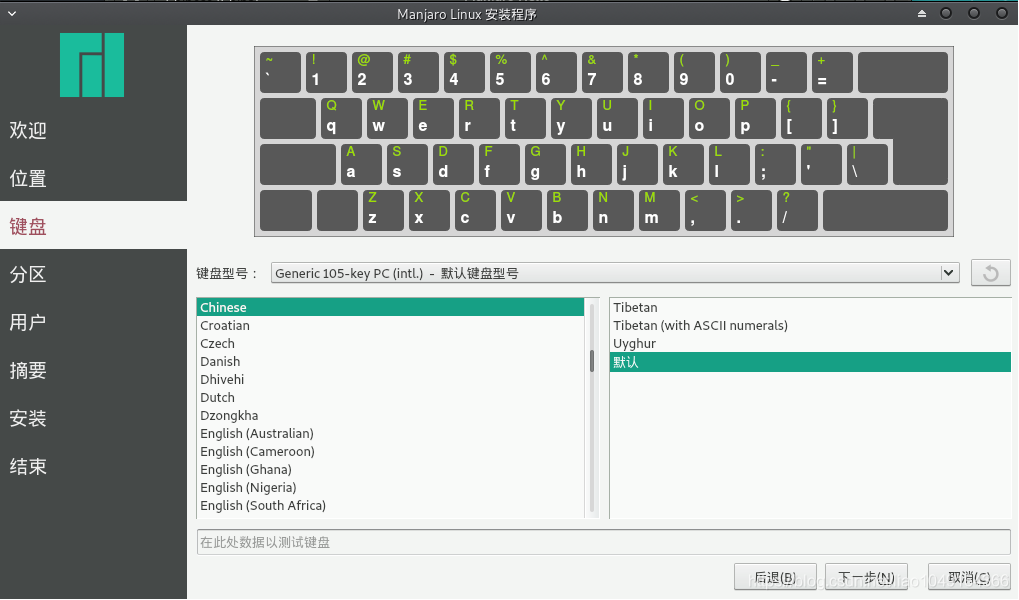Open the window menu chevron in the title bar
This screenshot has width=1019, height=600.
[12, 13]
